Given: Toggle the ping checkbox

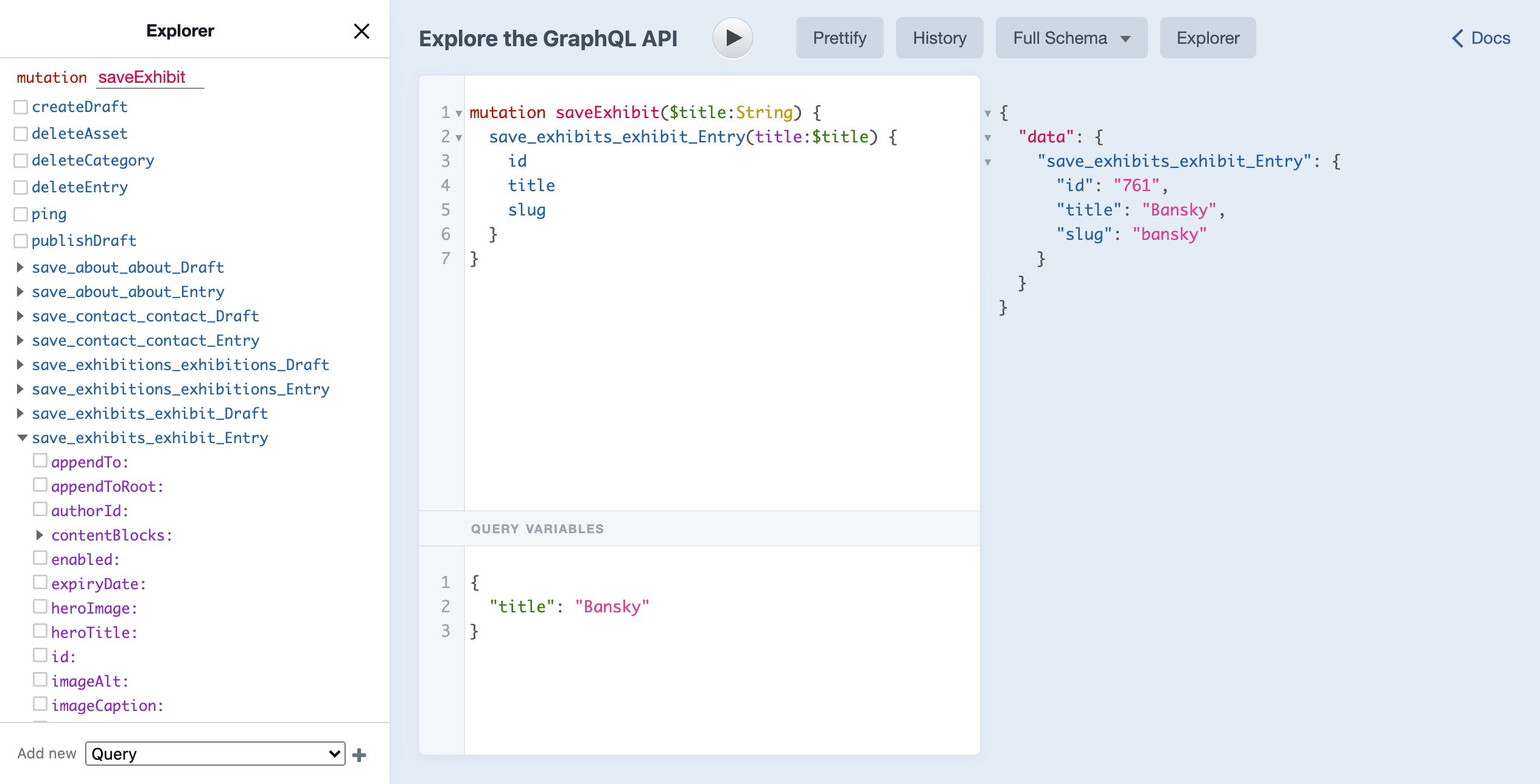Looking at the screenshot, I should (21, 214).
